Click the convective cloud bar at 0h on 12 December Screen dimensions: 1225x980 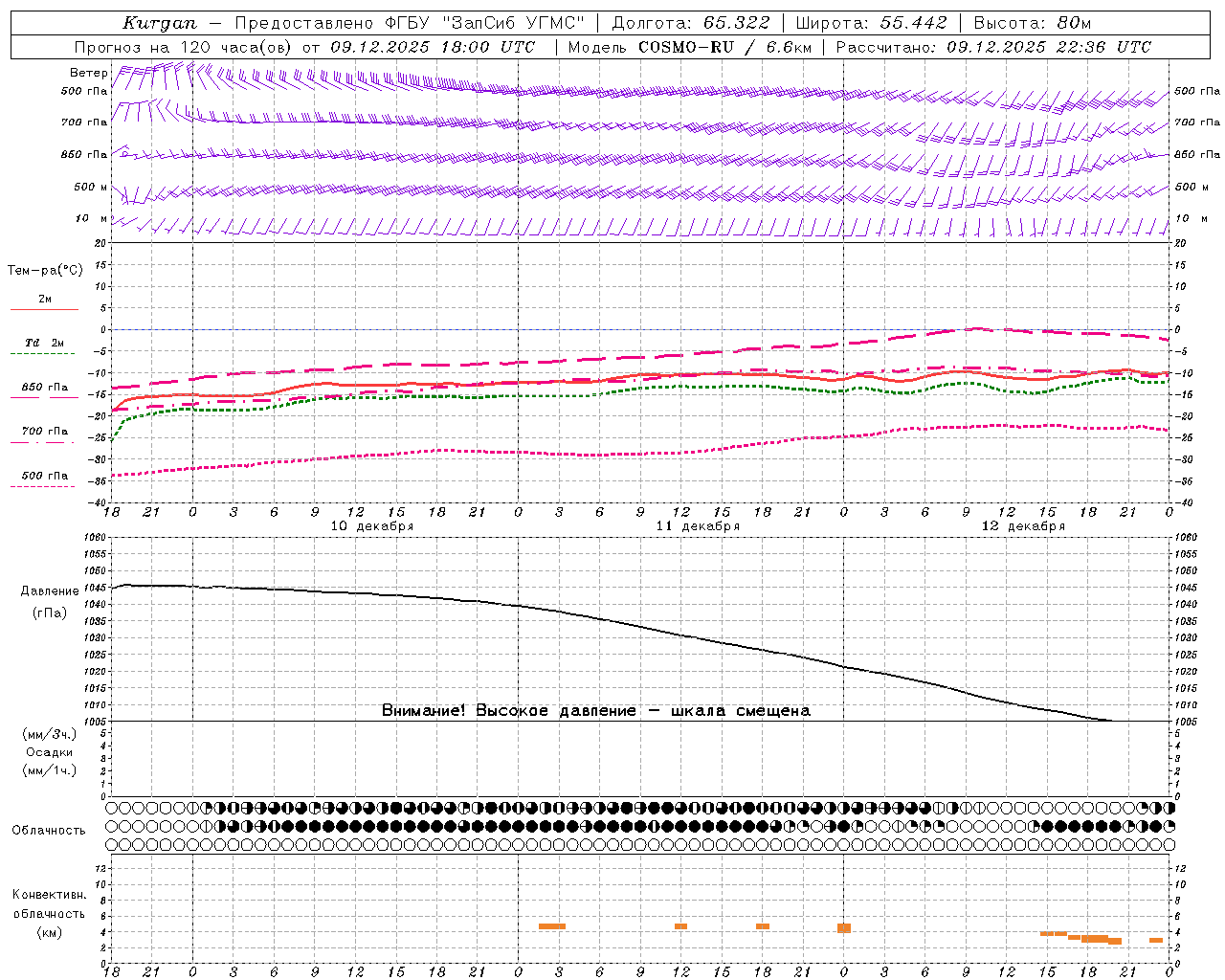844,928
